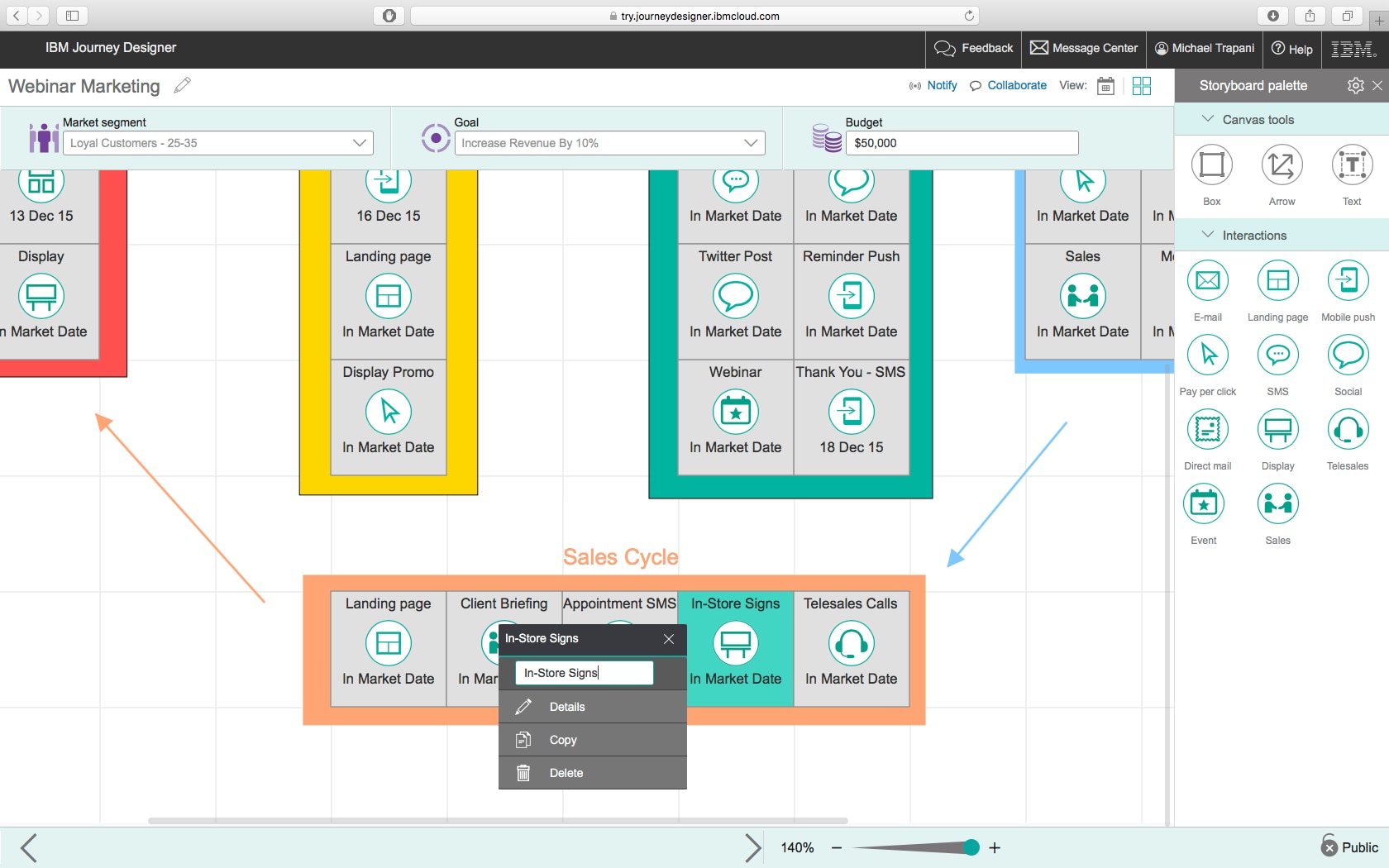Screen dimensions: 1389x868
Task: Pick the Display palette icon
Action: (x=1277, y=429)
